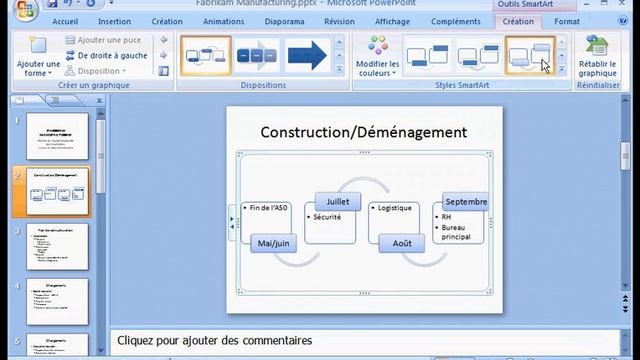Switch to the Animations tab
This screenshot has width=640, height=360.
point(223,22)
